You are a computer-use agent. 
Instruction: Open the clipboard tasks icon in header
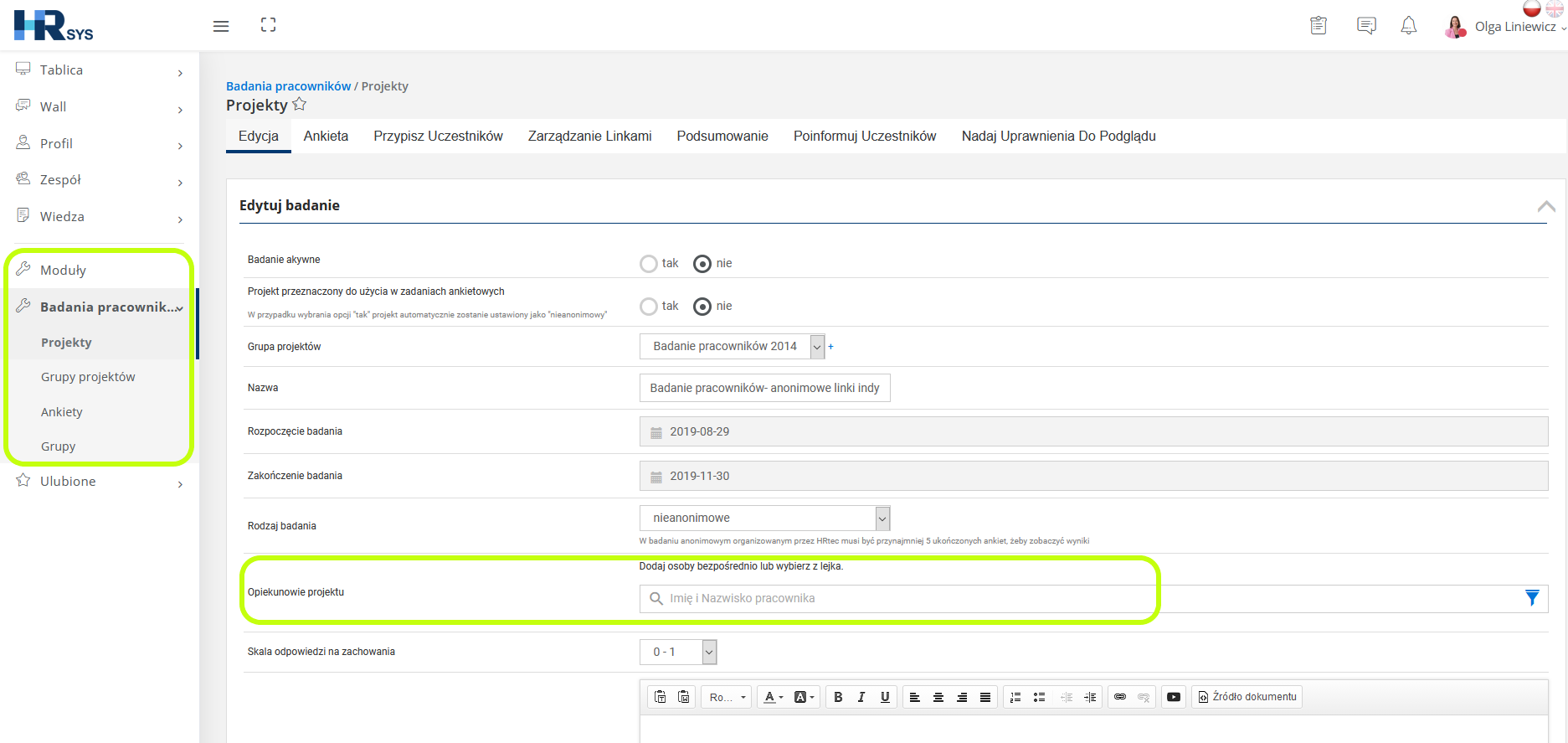1319,26
